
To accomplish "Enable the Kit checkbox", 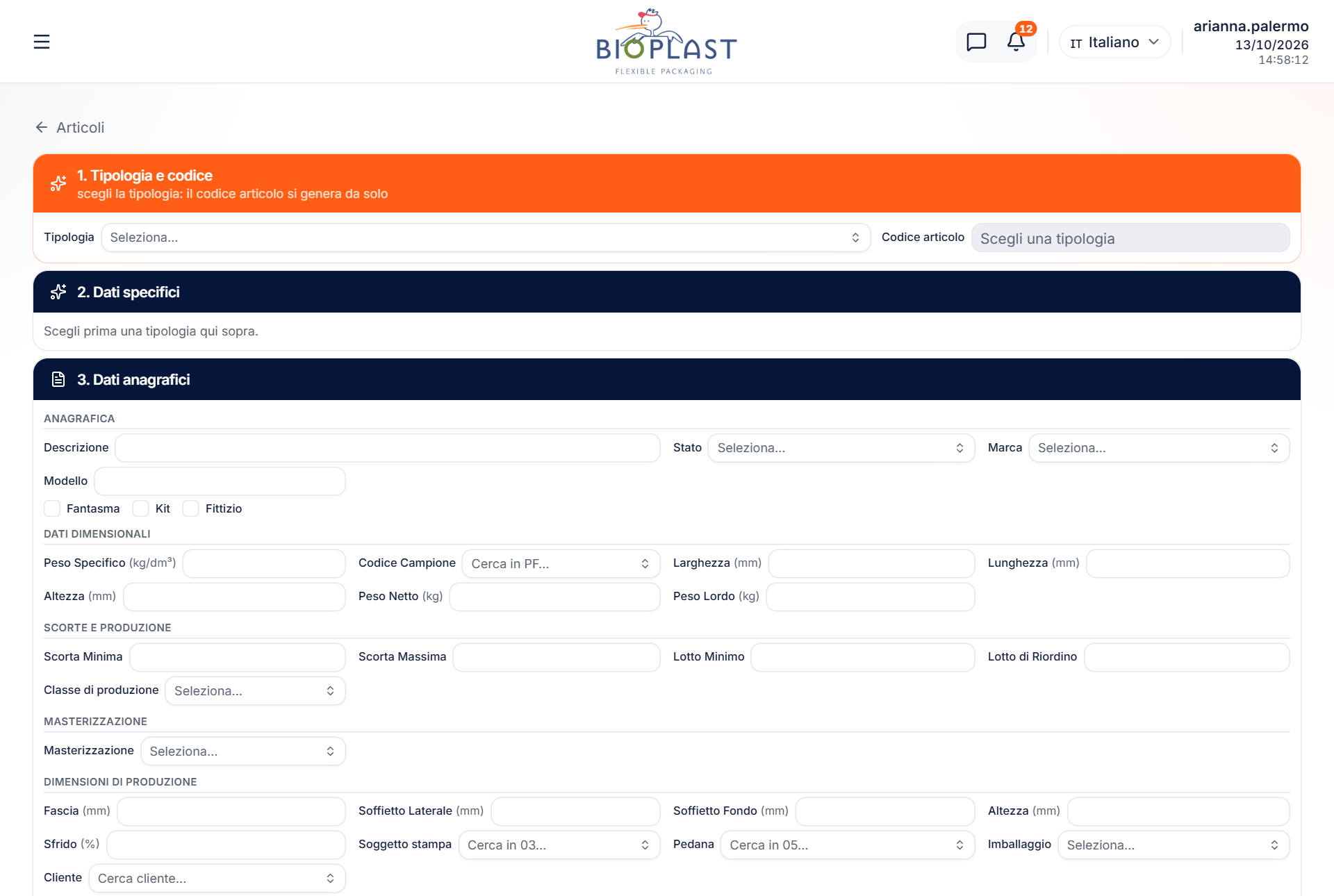I will [x=141, y=508].
